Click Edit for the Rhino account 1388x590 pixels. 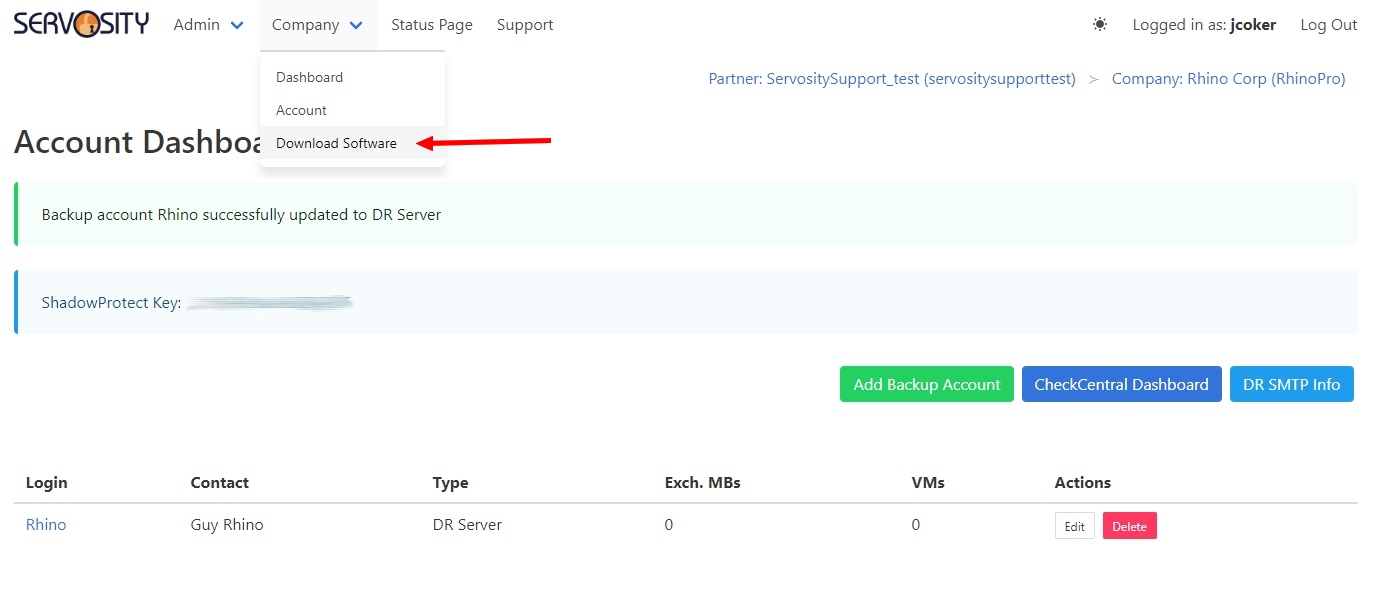1074,525
